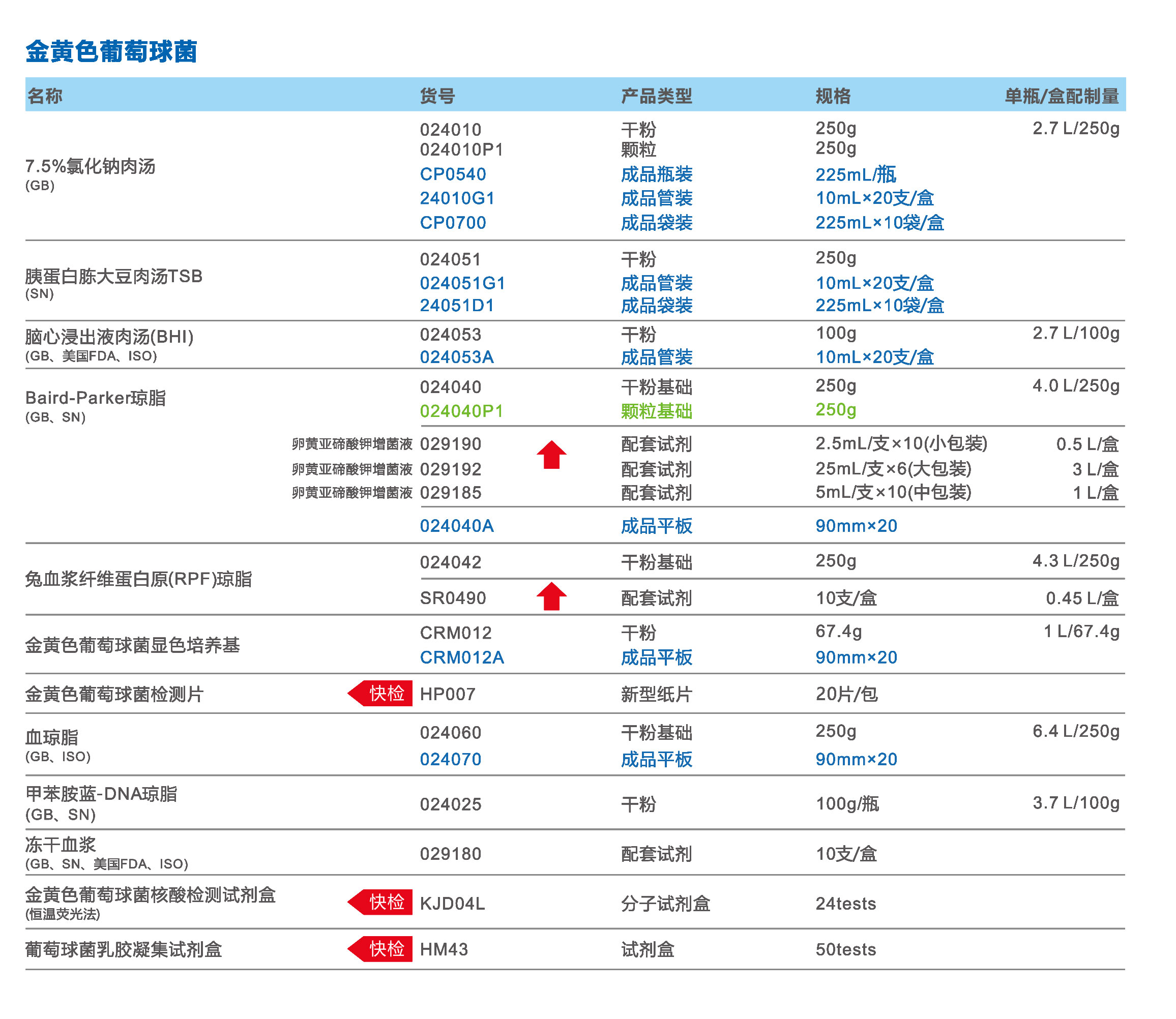Click the product type 分子试剂盒
The height and width of the screenshot is (1019, 1176).
(x=666, y=904)
